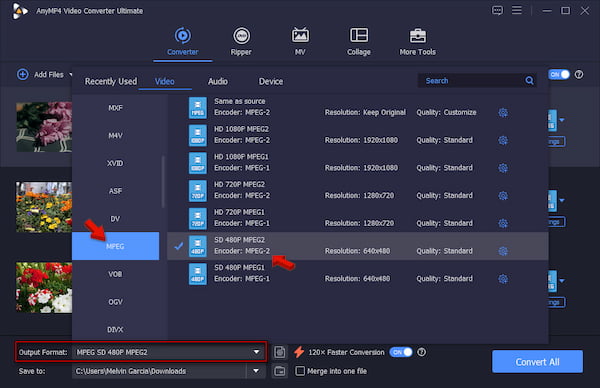Open the Collage tab
This screenshot has width=600, height=388.
tap(359, 41)
